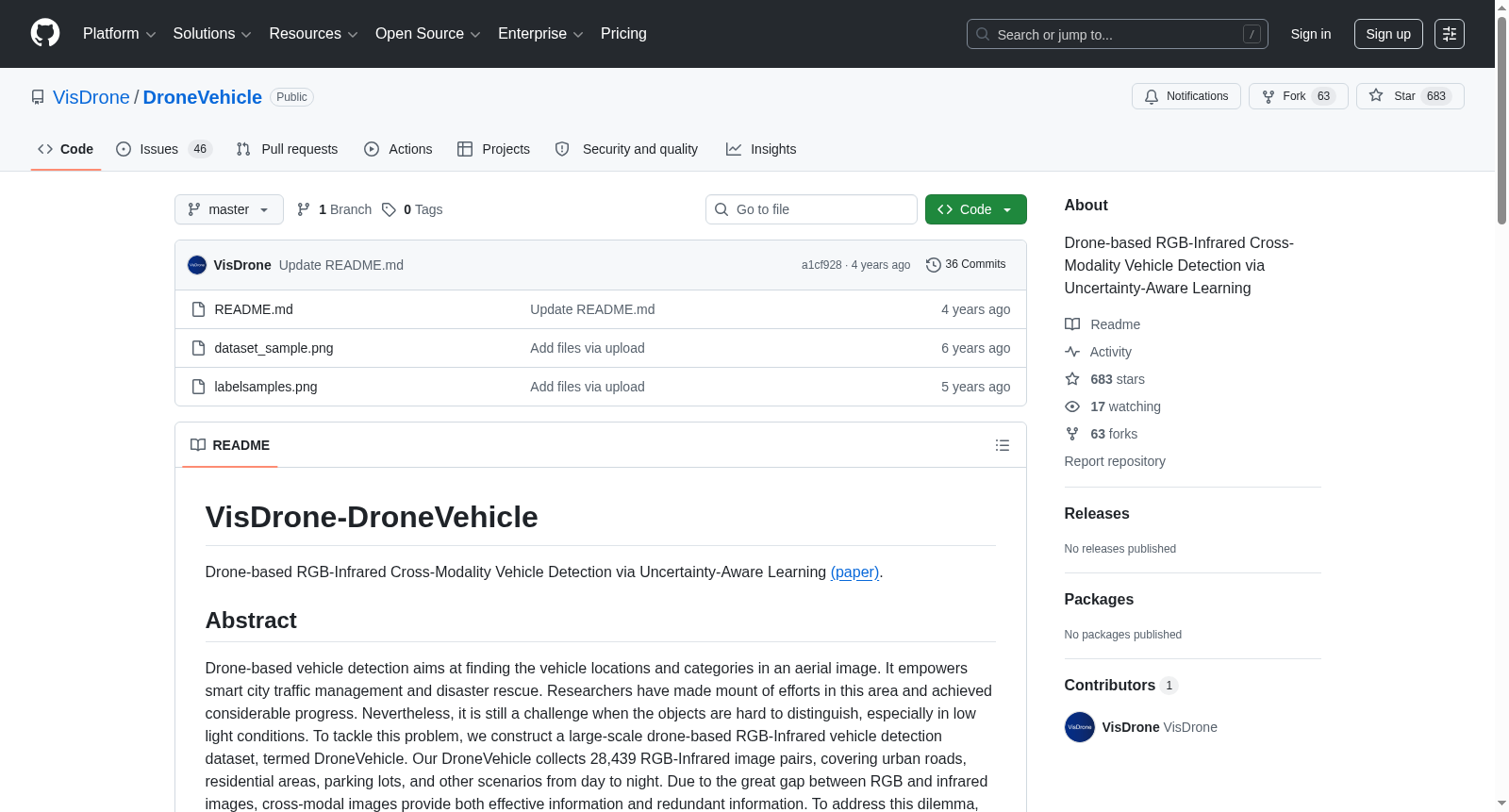
Task: Expand the Platform menu
Action: pos(120,34)
